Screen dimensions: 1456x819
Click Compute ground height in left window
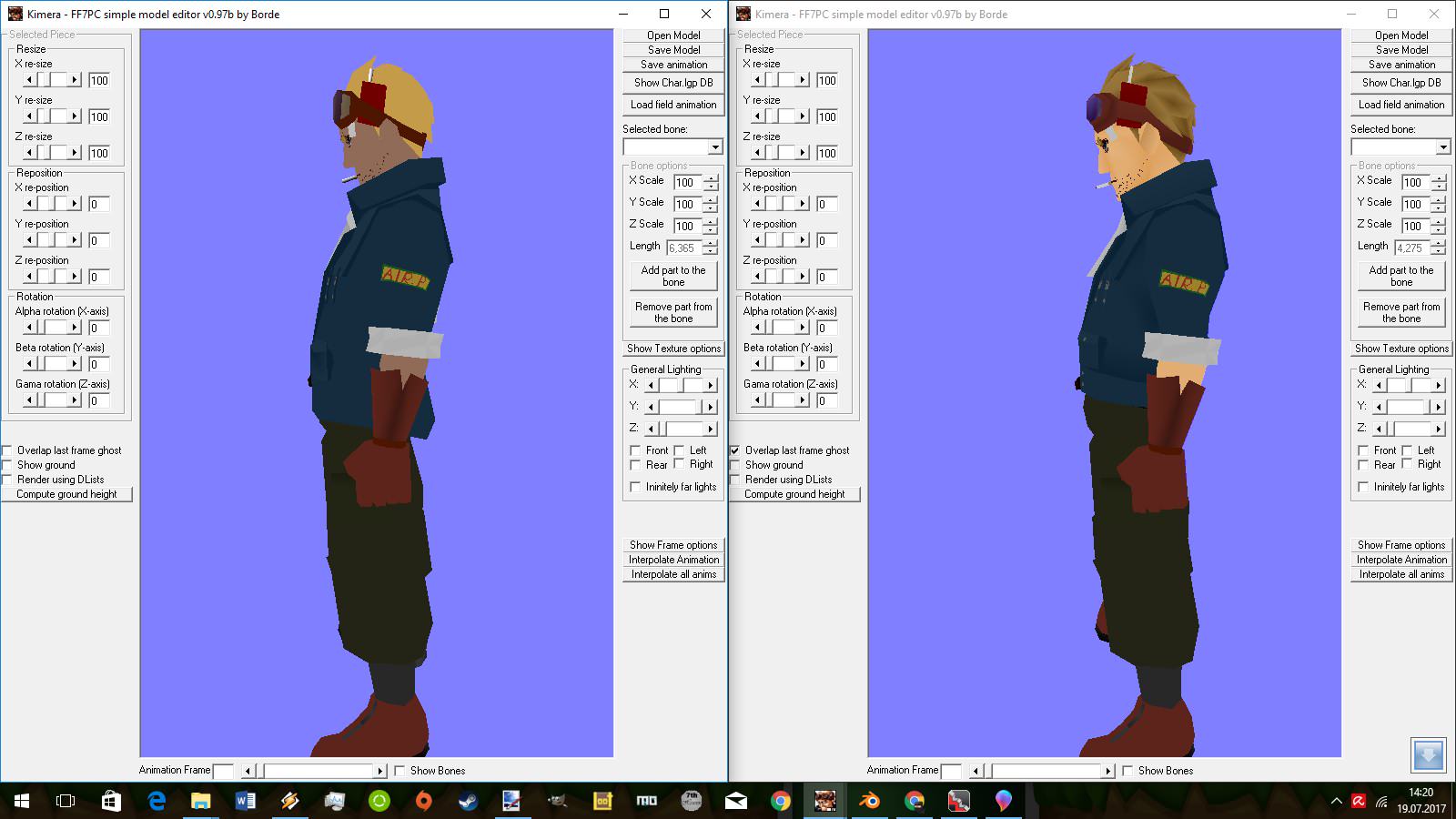coord(66,494)
